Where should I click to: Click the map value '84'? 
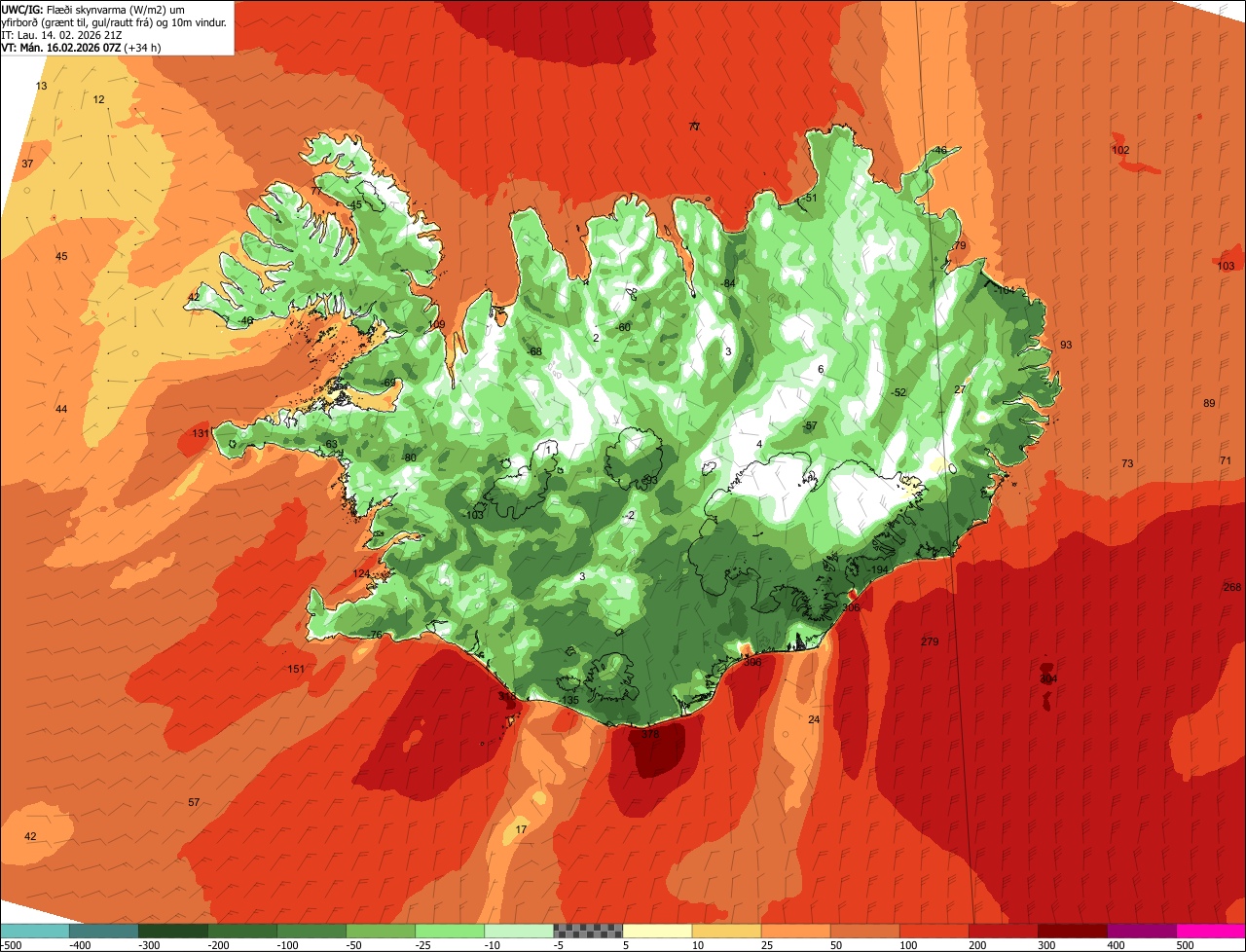(728, 283)
